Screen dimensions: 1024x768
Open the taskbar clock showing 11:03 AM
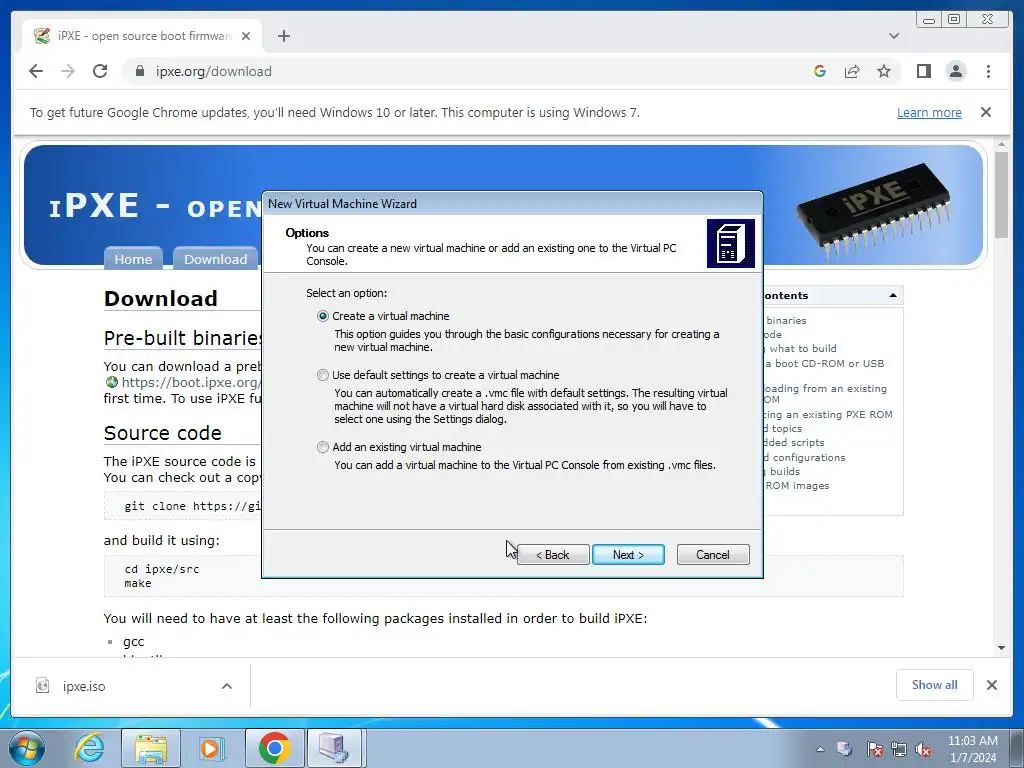pos(972,749)
